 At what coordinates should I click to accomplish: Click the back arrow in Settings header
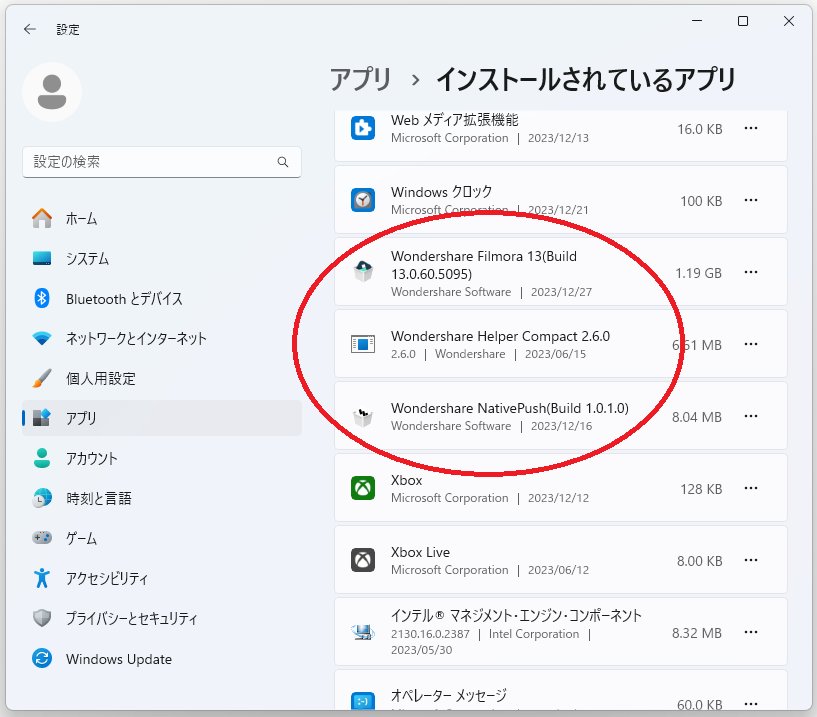pyautogui.click(x=30, y=30)
